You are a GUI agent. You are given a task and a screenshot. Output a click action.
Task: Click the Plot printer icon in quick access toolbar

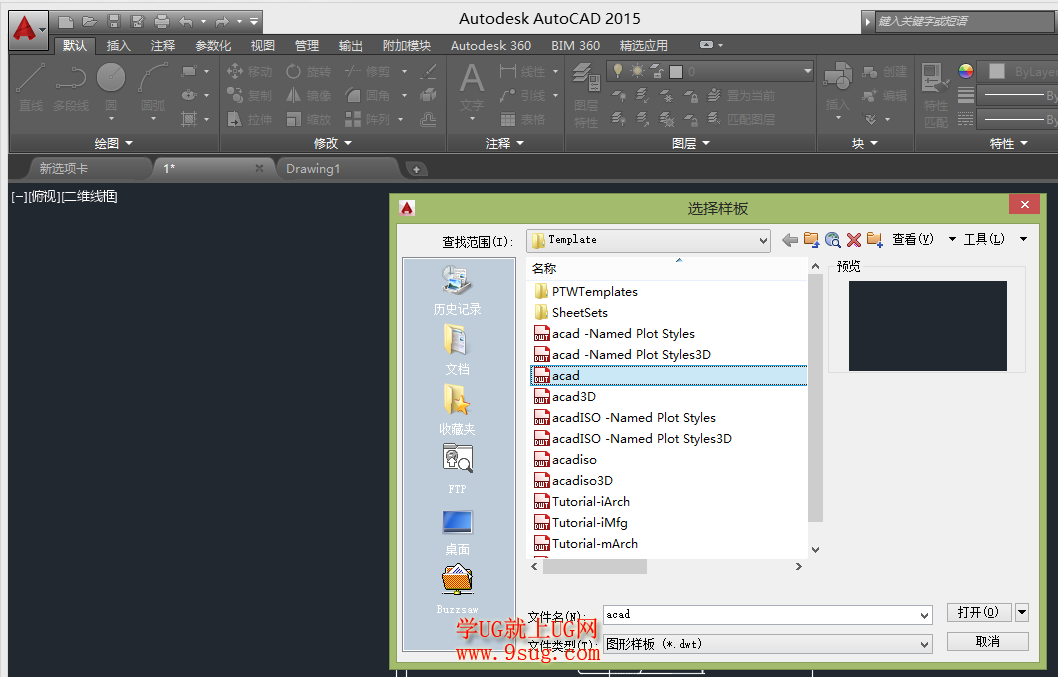pos(162,22)
